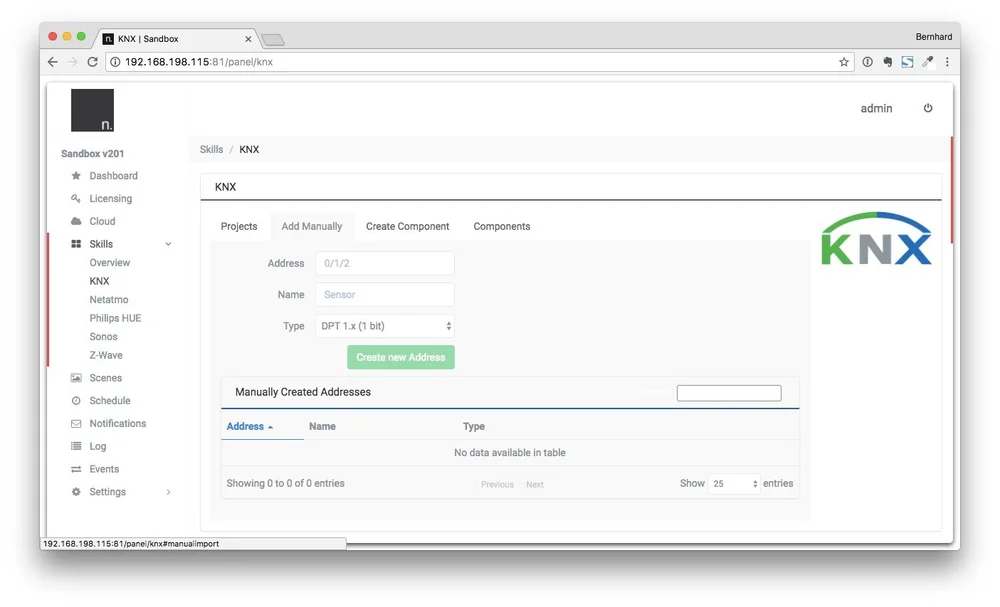Viewport: 1000px width, 607px height.
Task: Click the Scenes sidebar link
Action: [105, 378]
